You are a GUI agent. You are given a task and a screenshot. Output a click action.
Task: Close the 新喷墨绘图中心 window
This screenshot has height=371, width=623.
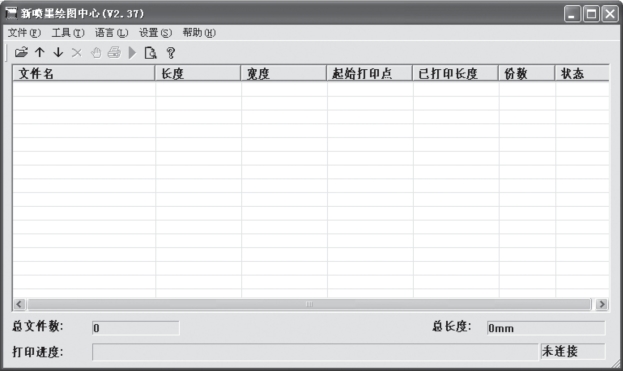tap(609, 14)
